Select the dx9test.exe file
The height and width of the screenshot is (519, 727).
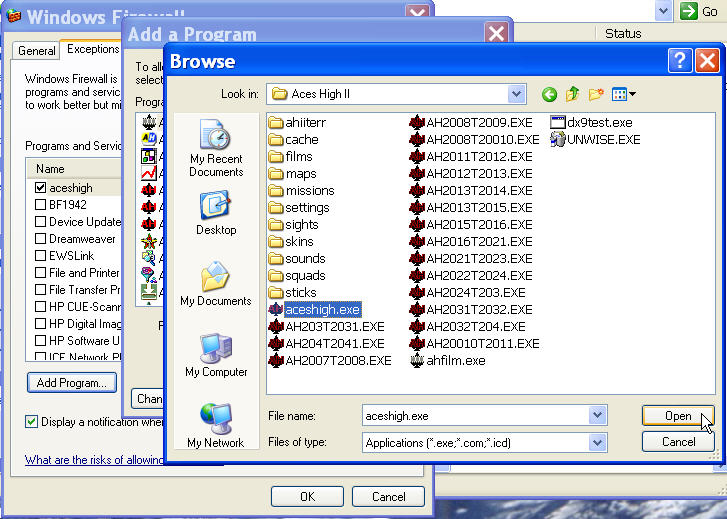click(591, 122)
